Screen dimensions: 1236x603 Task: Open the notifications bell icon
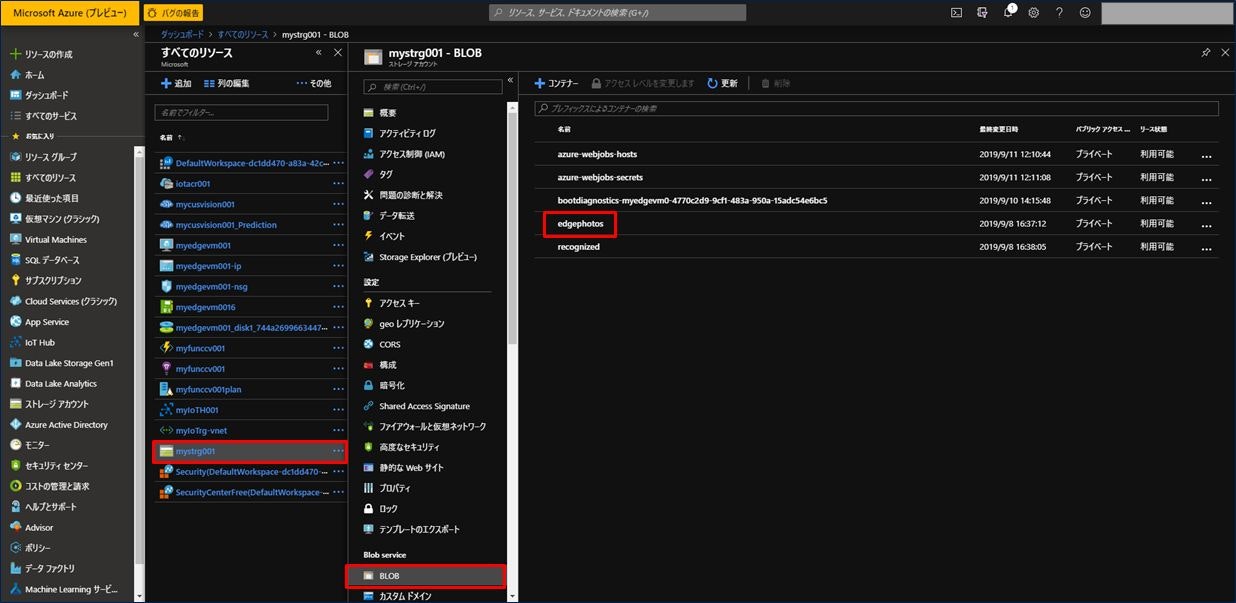coord(1008,13)
